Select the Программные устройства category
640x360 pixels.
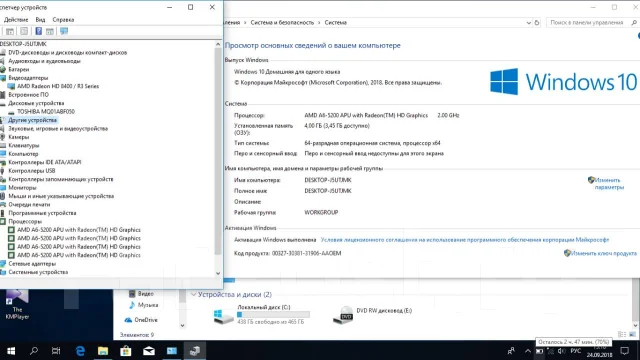coord(42,213)
